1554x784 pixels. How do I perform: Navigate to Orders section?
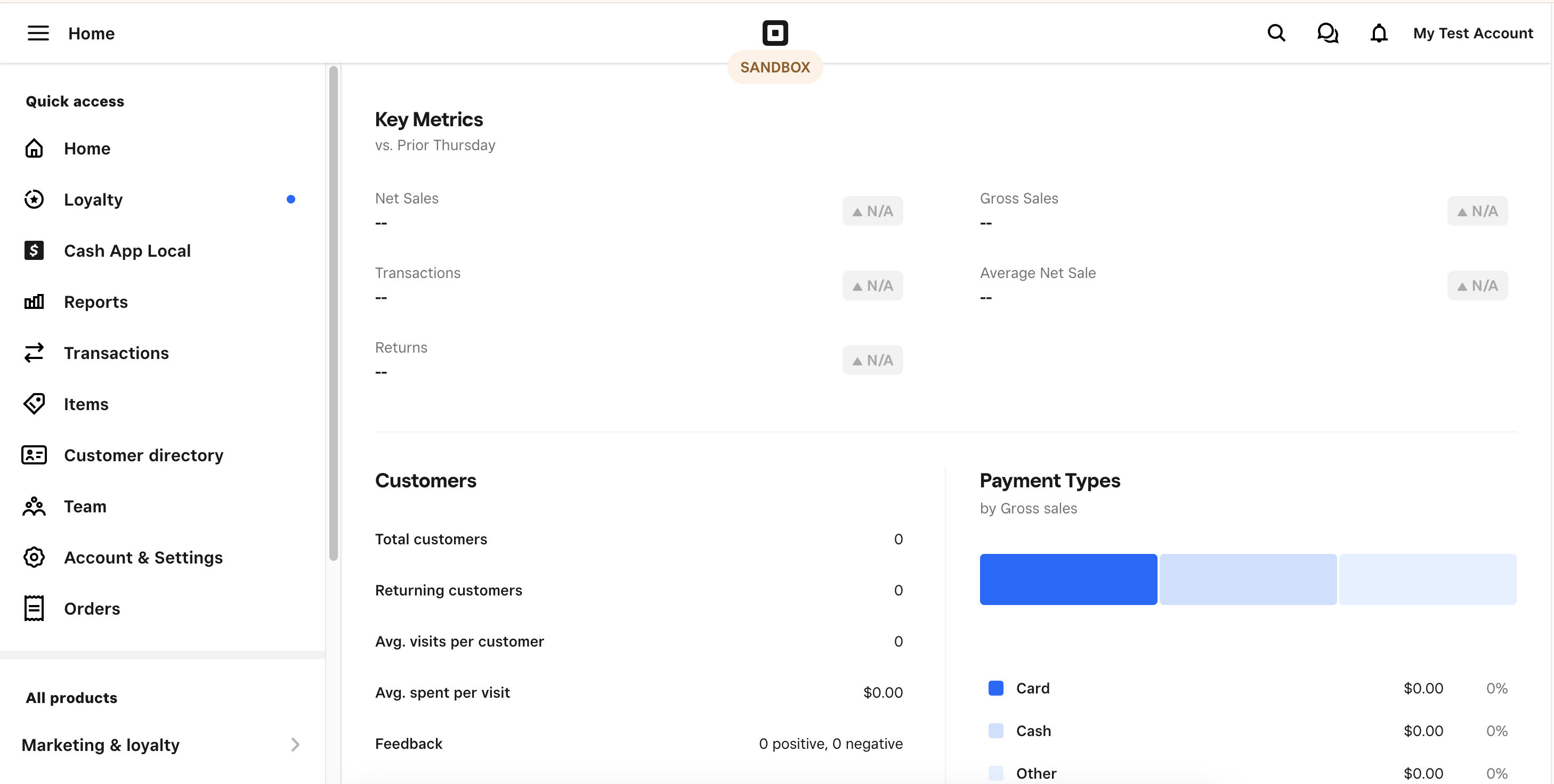(92, 607)
